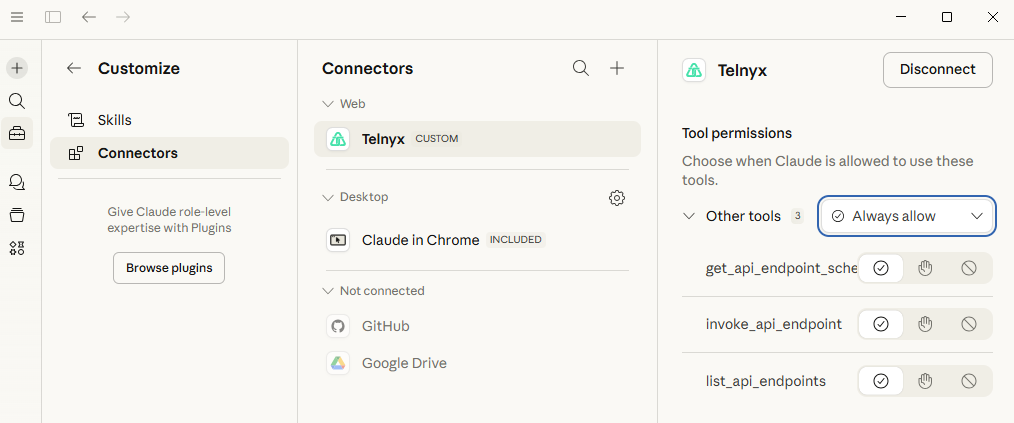Open the shapes grid rail icon
This screenshot has width=1014, height=423.
click(17, 248)
